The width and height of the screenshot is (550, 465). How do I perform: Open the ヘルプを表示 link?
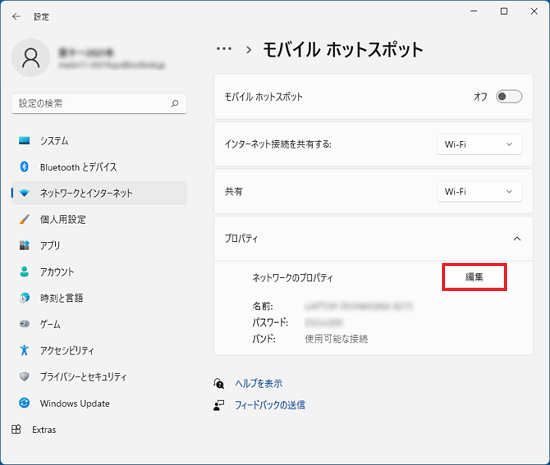pos(259,383)
